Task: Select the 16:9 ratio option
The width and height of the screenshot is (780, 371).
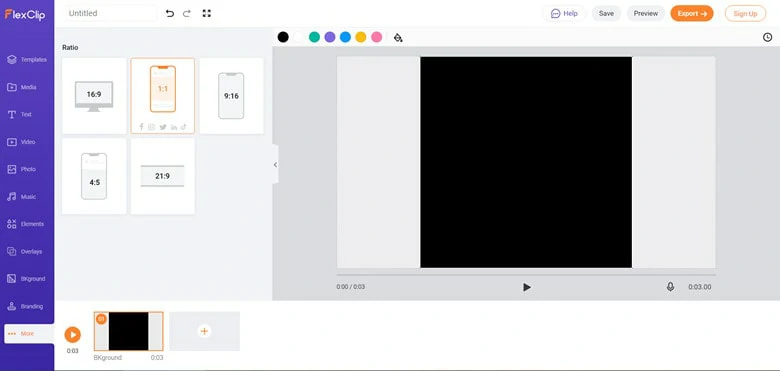Action: [x=94, y=95]
